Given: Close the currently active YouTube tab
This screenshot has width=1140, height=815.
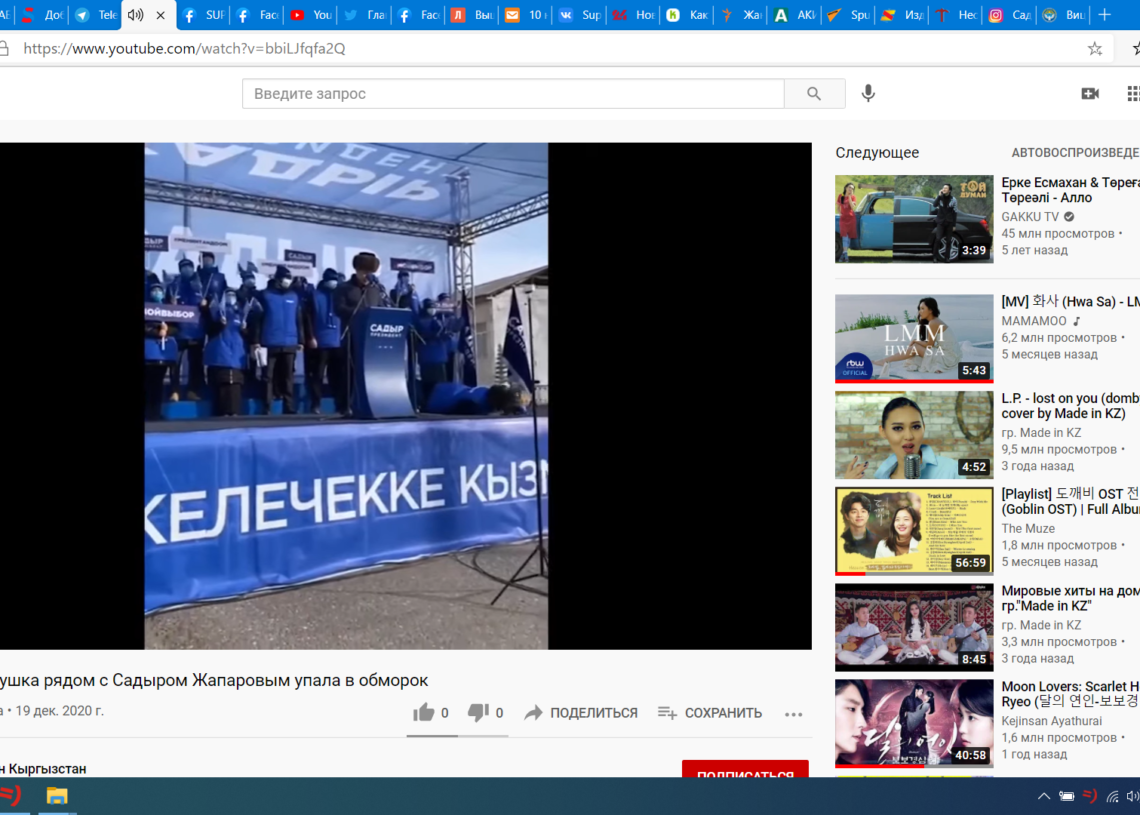Looking at the screenshot, I should pyautogui.click(x=160, y=15).
